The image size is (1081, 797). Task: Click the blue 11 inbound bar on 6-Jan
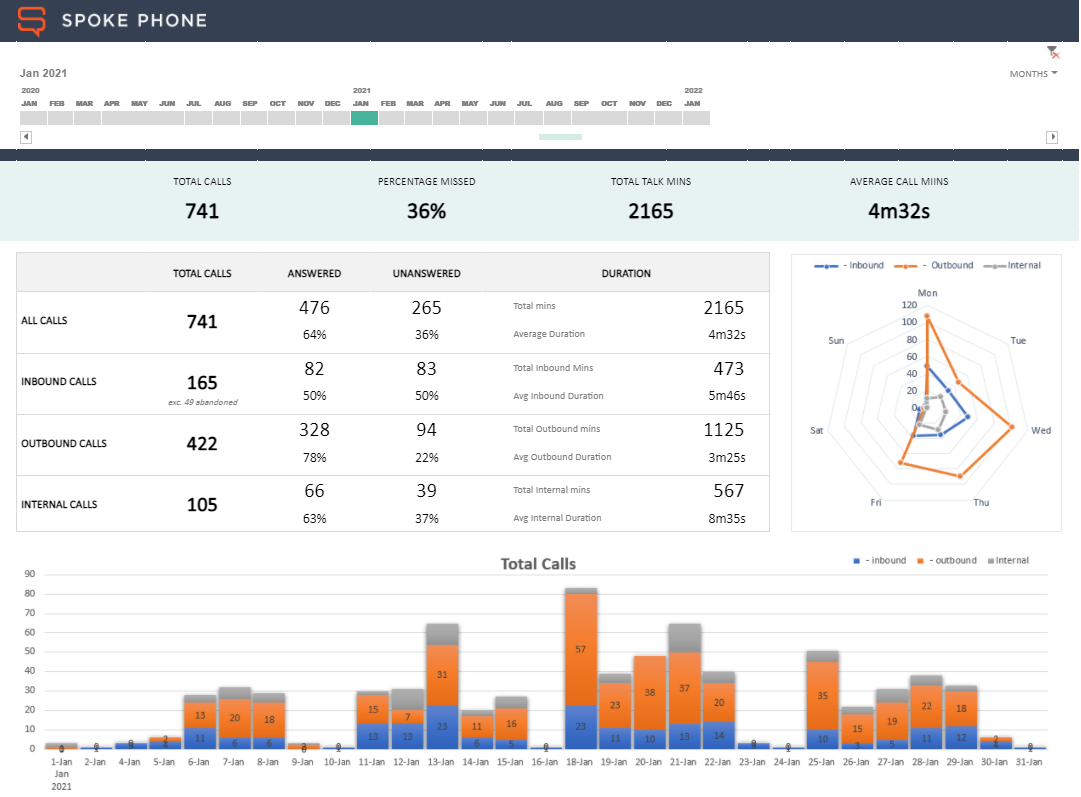[200, 738]
